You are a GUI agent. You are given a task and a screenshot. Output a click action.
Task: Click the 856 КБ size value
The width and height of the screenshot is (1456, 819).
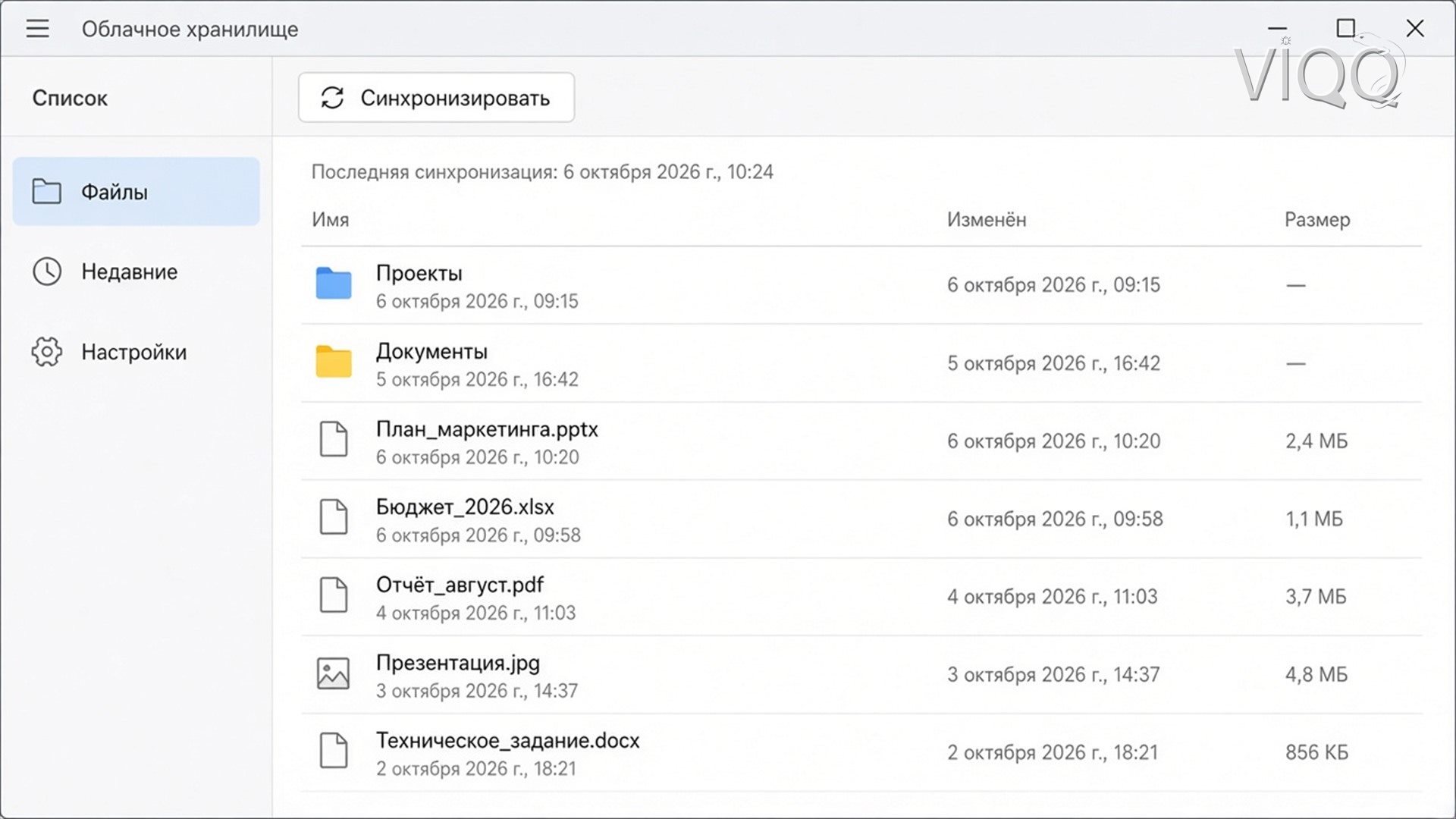[1317, 753]
